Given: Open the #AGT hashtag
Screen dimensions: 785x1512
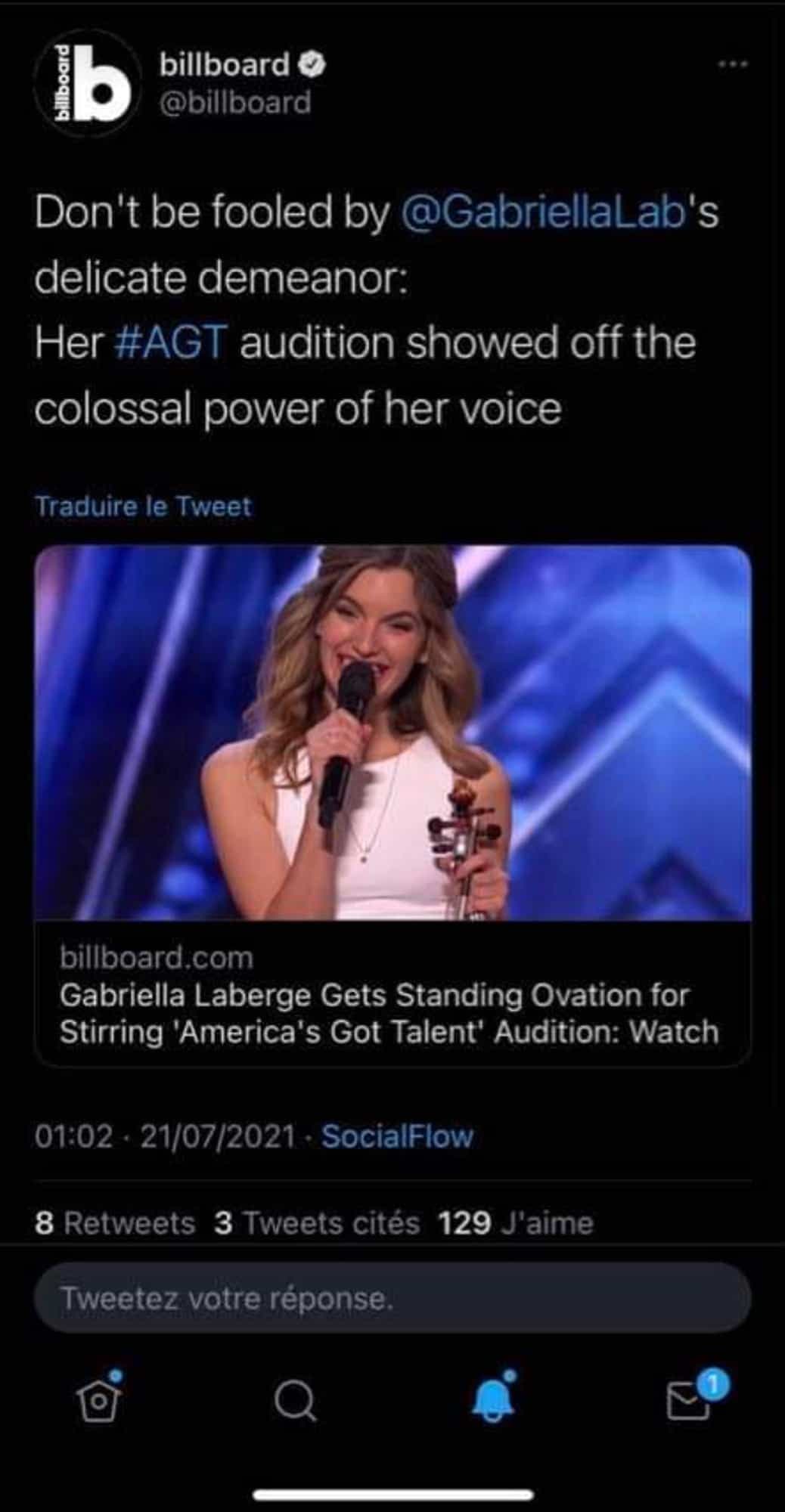Looking at the screenshot, I should tap(172, 342).
